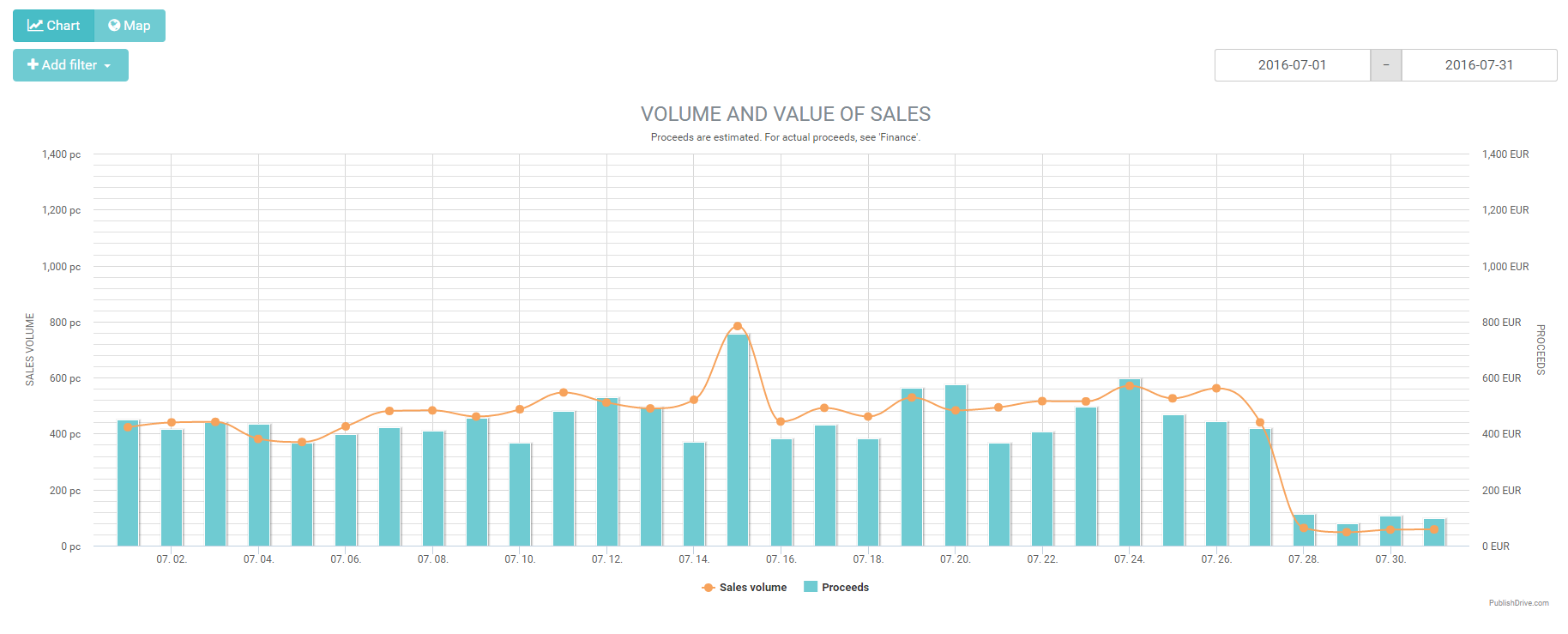Click the Proceeds bar for 07. 28.
Screen dimensions: 1568x634
[x=1304, y=530]
